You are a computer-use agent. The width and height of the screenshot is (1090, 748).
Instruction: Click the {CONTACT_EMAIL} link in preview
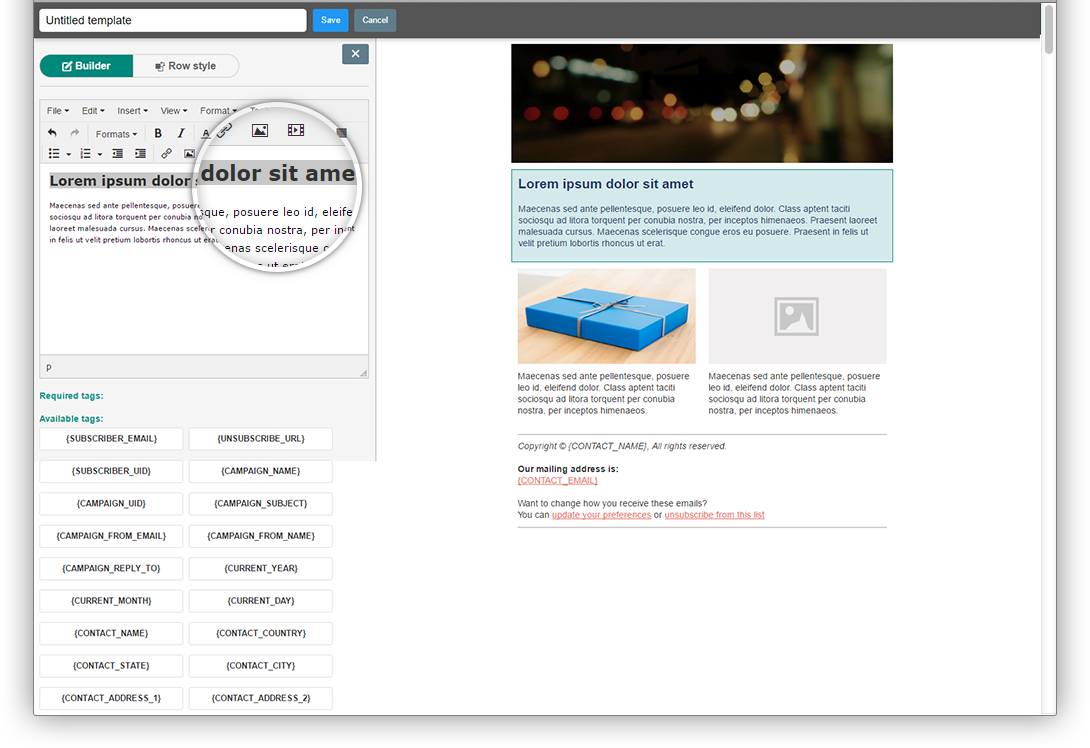click(558, 480)
